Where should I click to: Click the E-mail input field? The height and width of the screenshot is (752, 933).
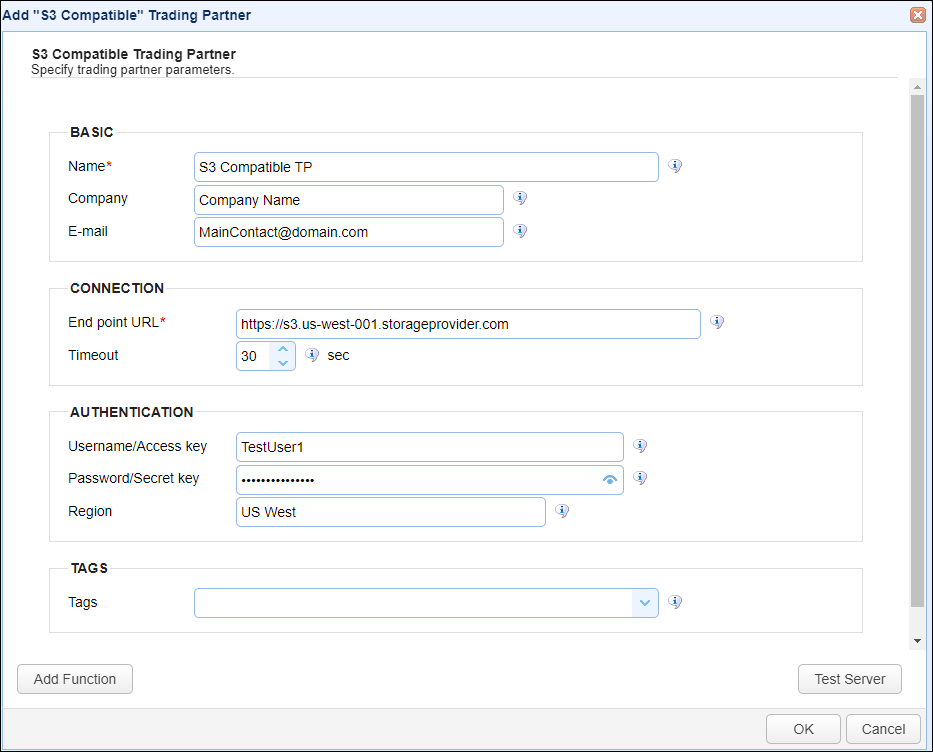(349, 232)
